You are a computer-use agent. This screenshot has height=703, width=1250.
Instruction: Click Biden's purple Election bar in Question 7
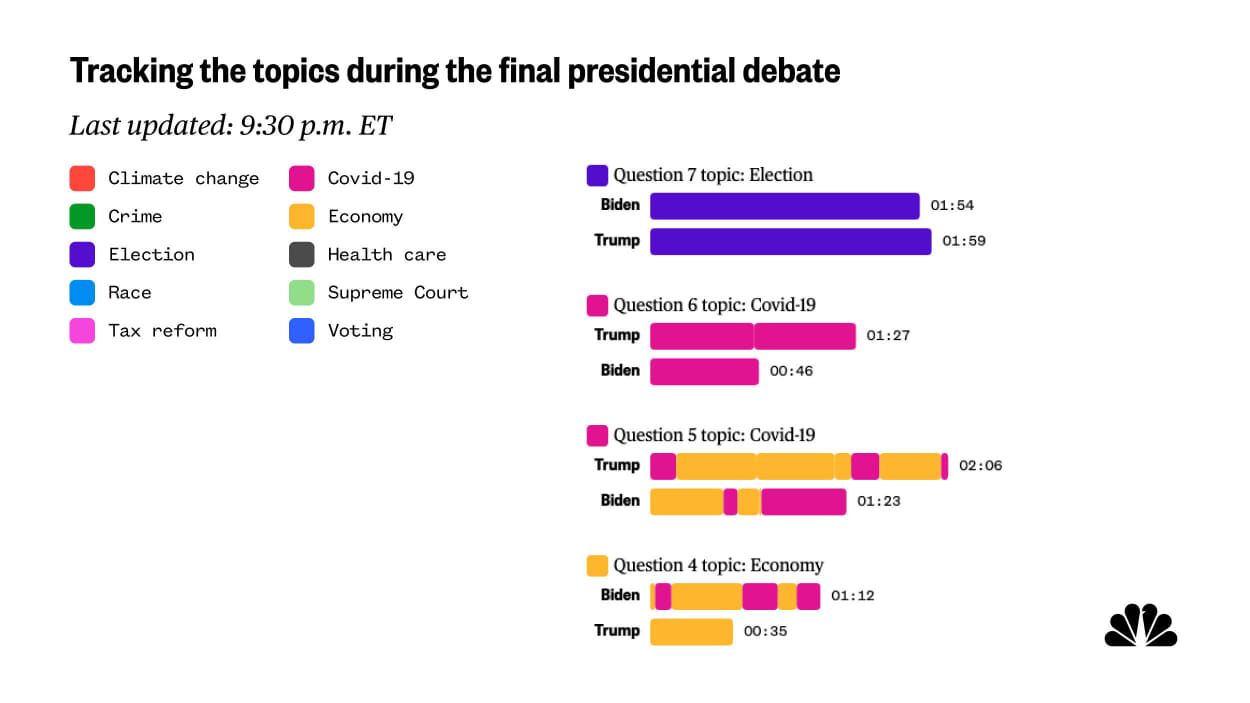784,206
